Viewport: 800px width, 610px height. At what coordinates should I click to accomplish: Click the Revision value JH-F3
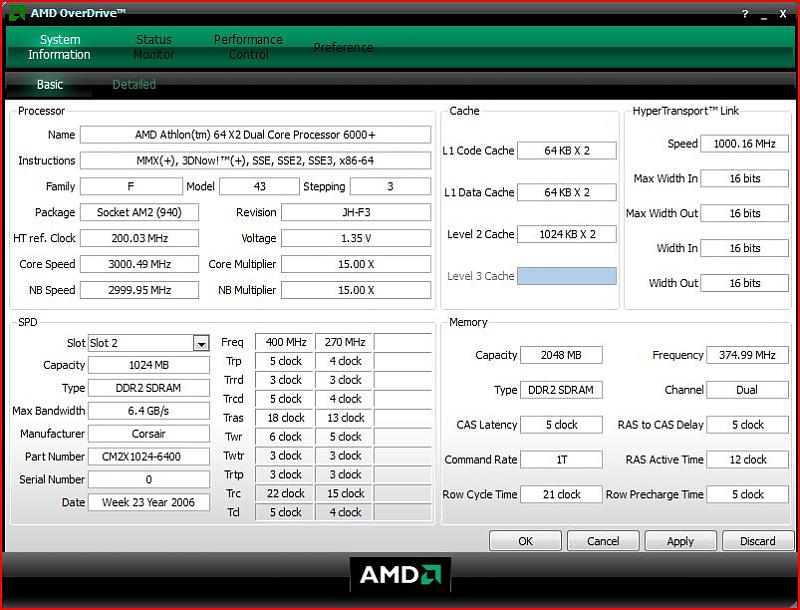click(356, 213)
